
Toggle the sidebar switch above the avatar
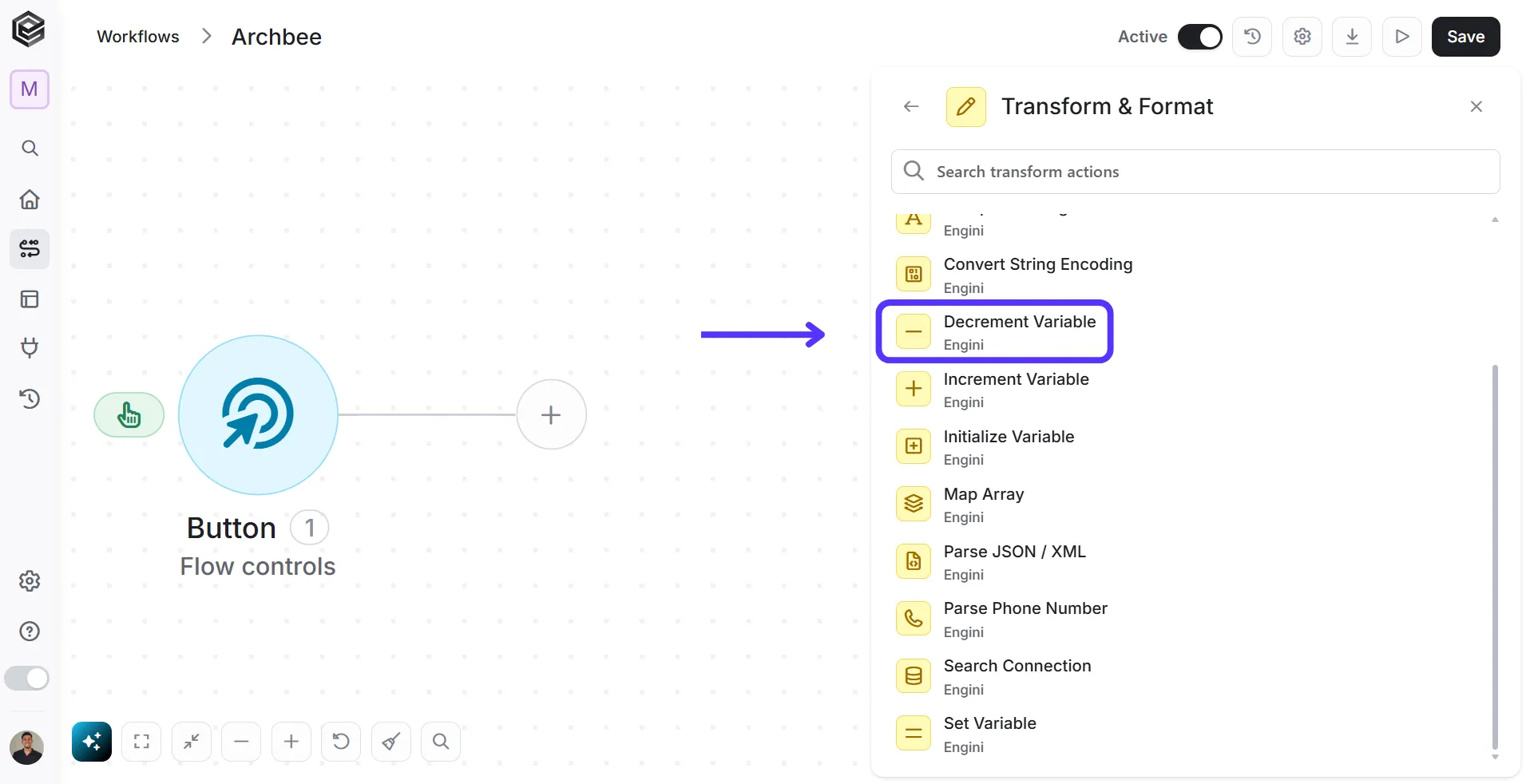click(x=27, y=679)
